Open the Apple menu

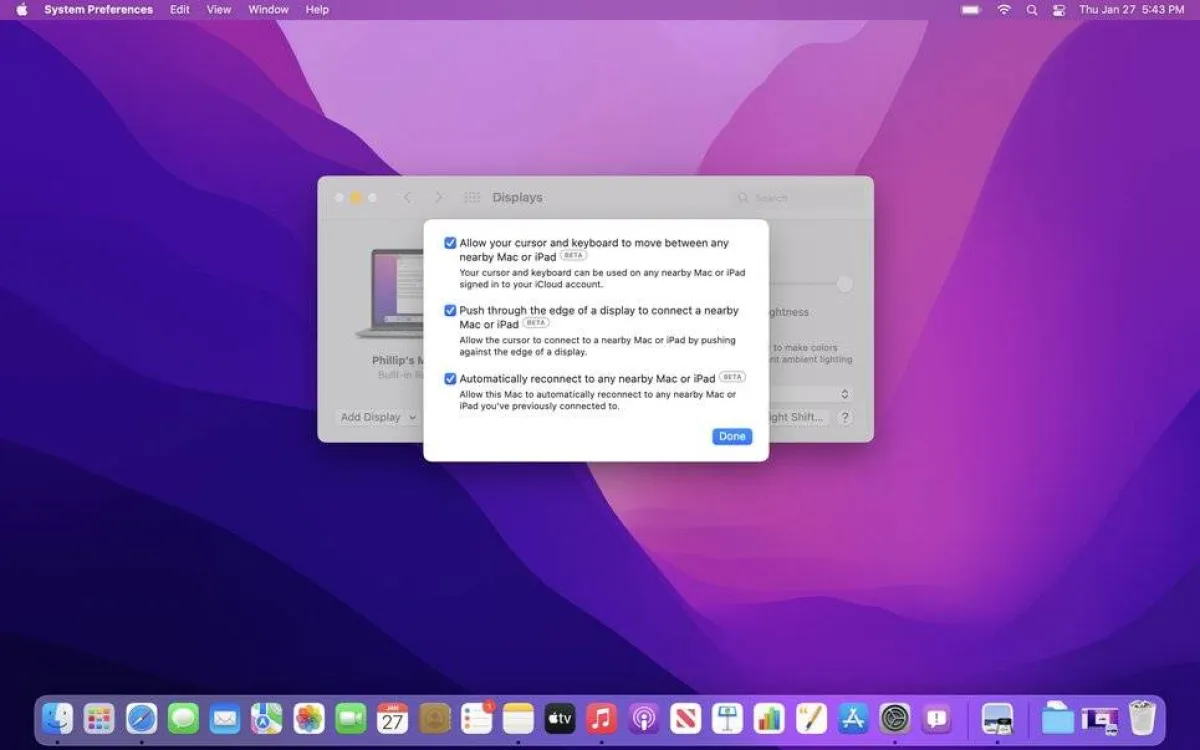tap(21, 10)
